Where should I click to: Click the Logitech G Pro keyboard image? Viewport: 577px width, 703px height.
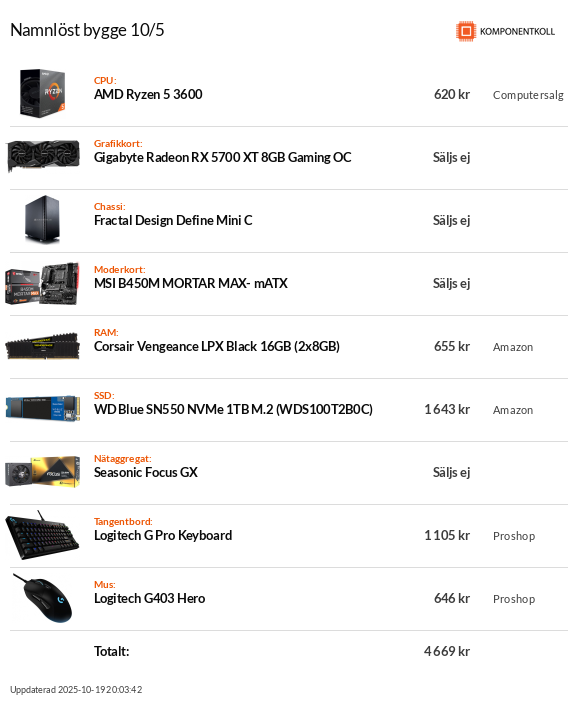pyautogui.click(x=43, y=535)
